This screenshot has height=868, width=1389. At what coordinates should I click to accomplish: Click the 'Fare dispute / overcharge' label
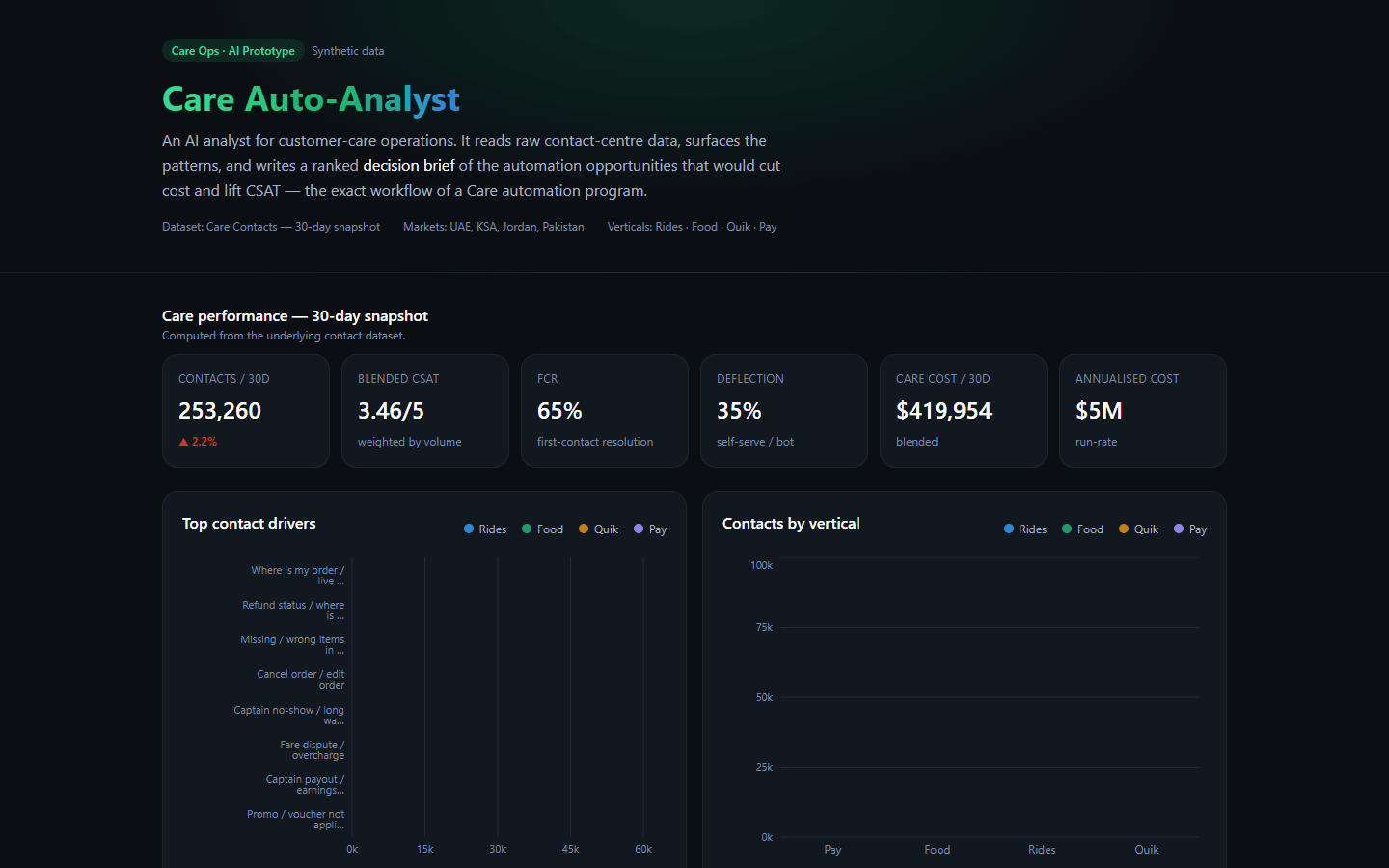pos(312,750)
